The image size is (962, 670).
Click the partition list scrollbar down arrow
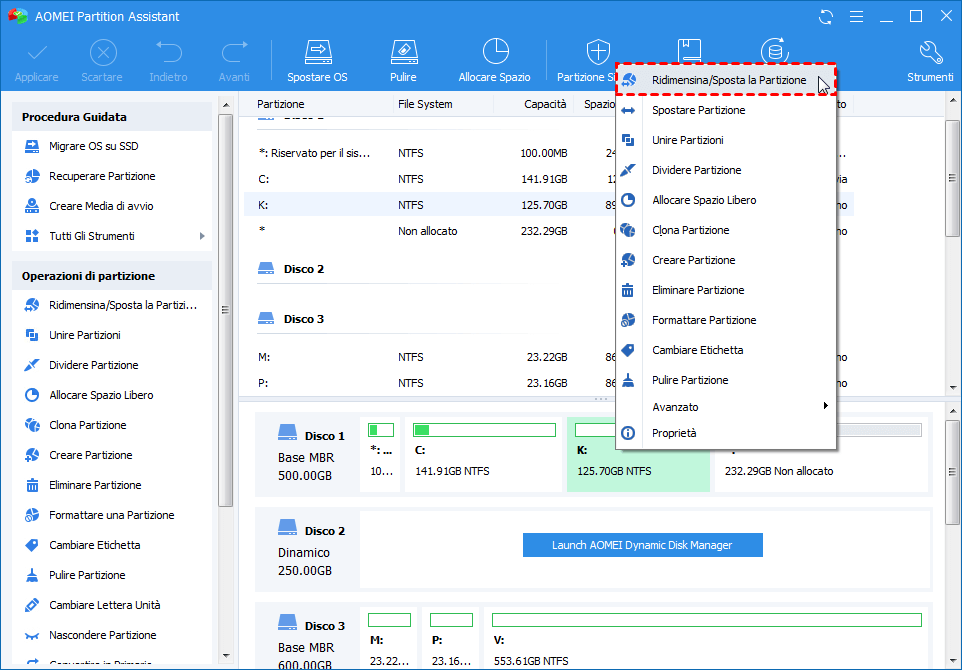(952, 388)
